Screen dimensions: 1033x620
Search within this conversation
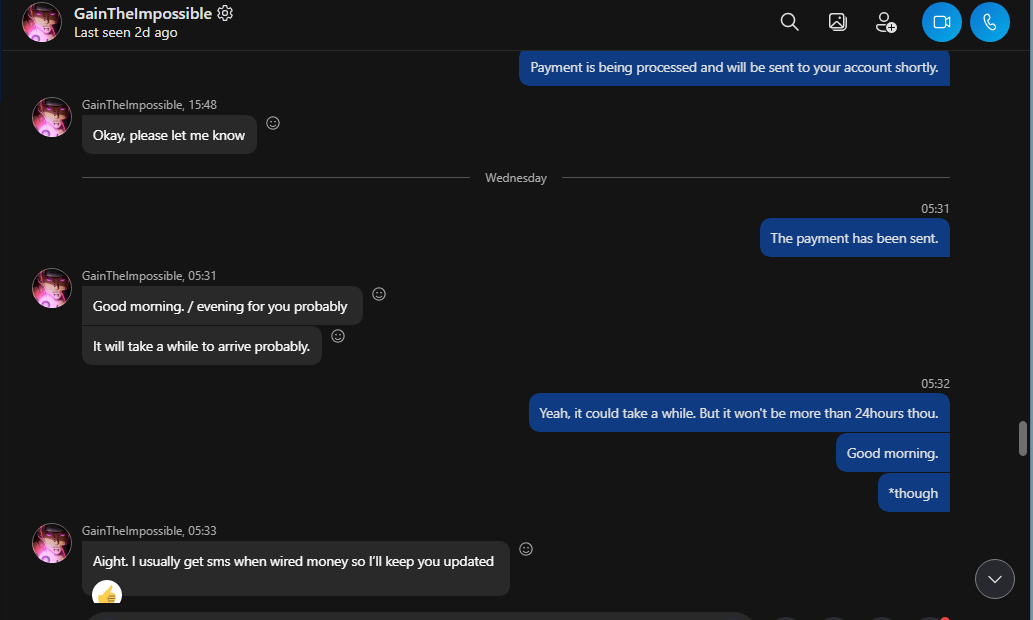coord(789,22)
